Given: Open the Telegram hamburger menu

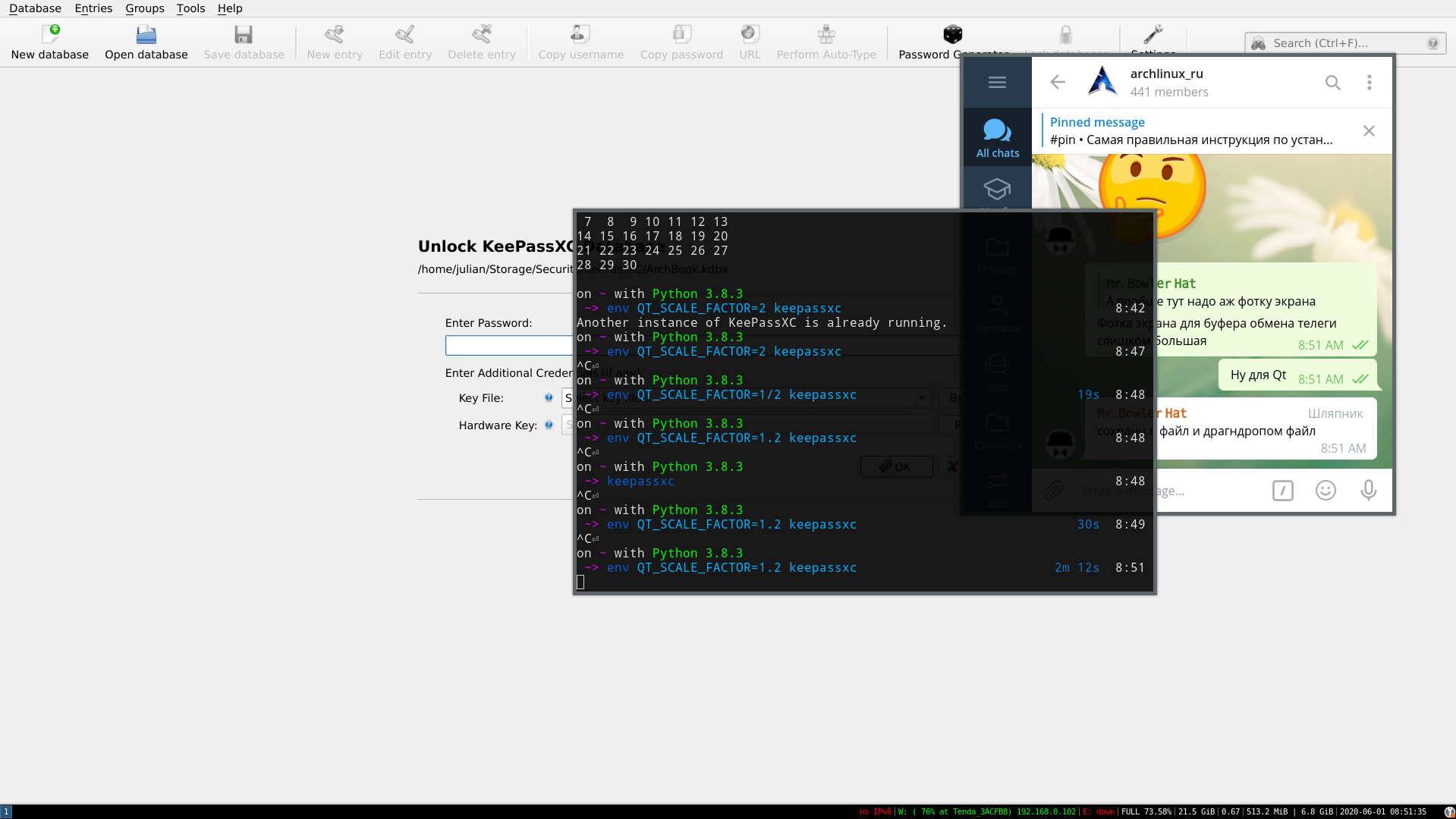Looking at the screenshot, I should [997, 82].
